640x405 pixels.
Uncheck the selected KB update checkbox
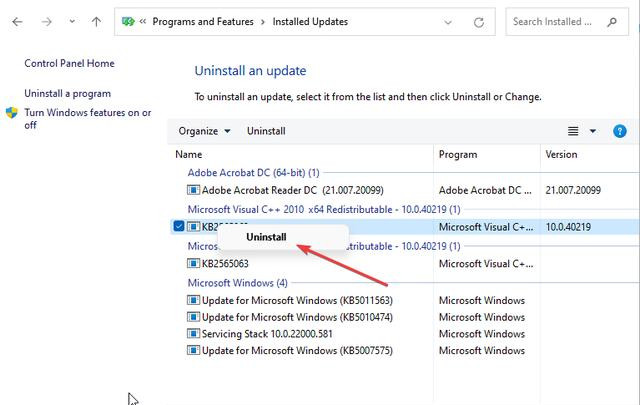click(179, 226)
